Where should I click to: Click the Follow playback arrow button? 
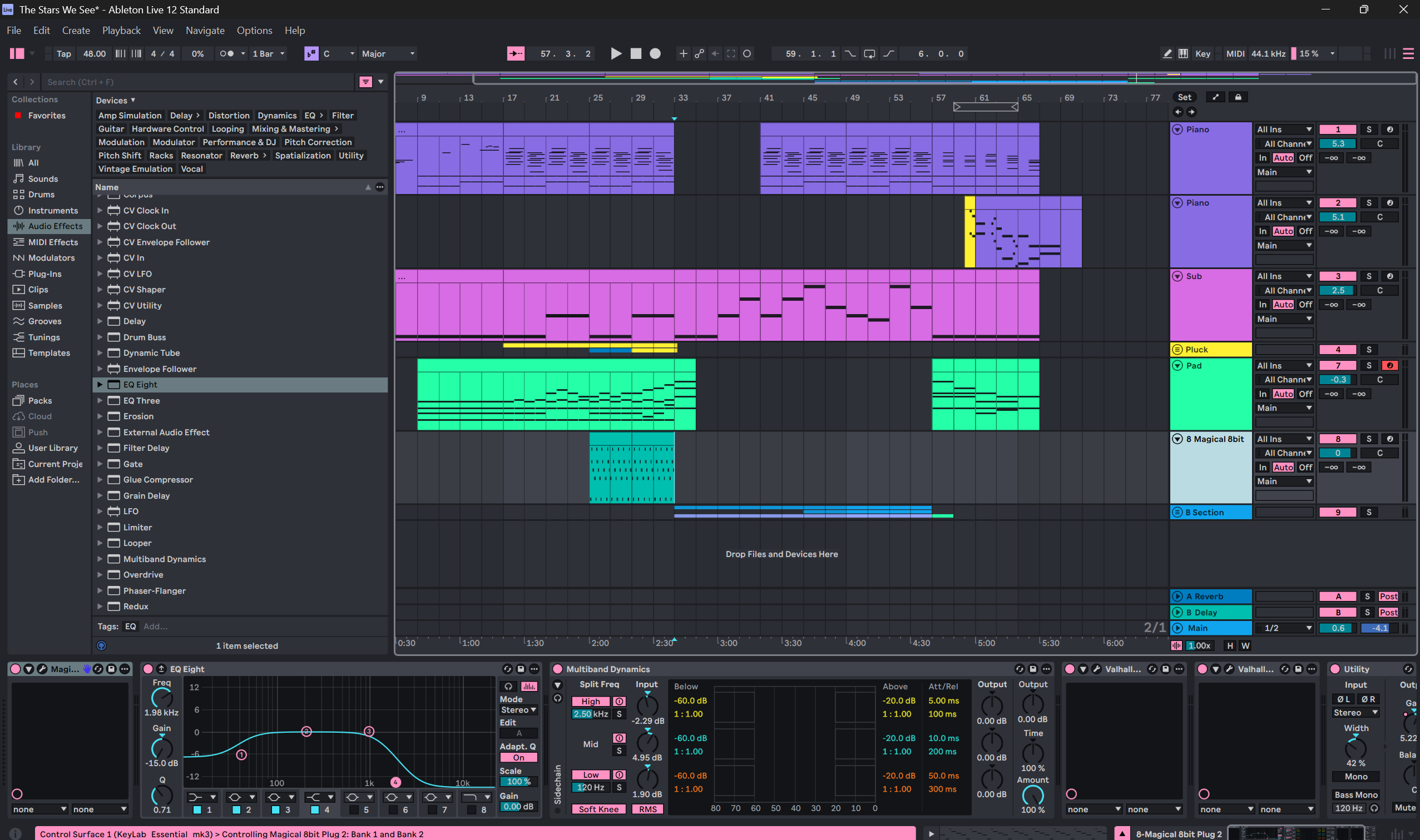tap(515, 54)
